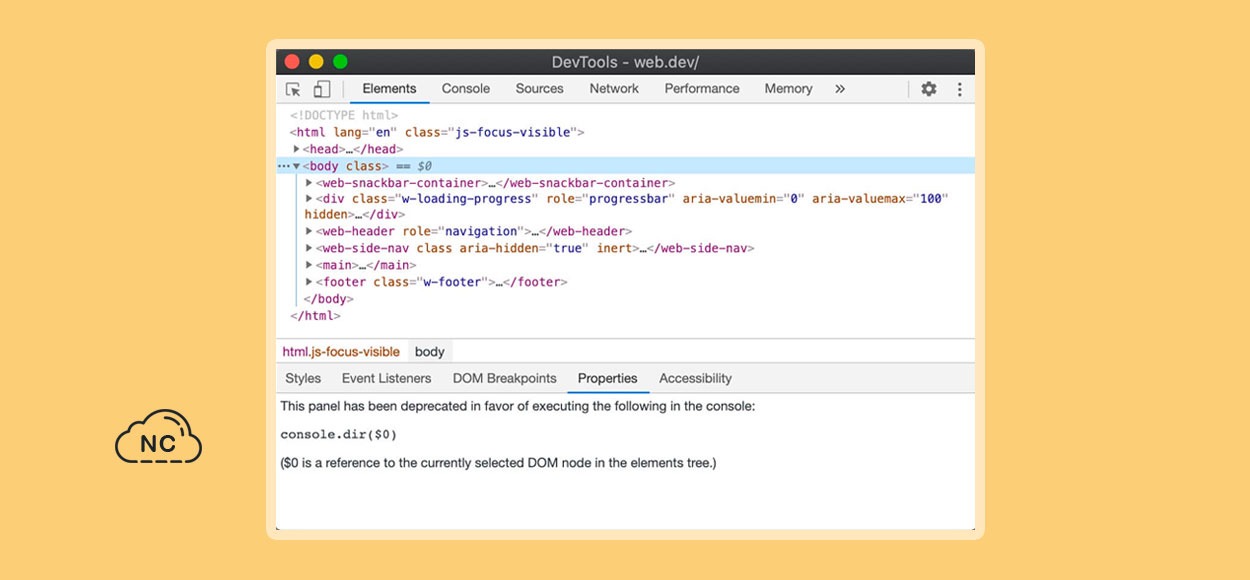Toggle the device toolbar icon
The width and height of the screenshot is (1250, 580).
[x=321, y=89]
